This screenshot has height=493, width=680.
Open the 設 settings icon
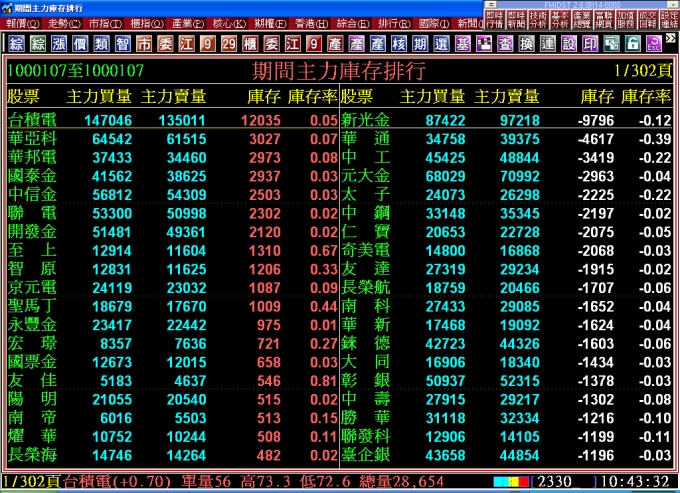(x=569, y=44)
